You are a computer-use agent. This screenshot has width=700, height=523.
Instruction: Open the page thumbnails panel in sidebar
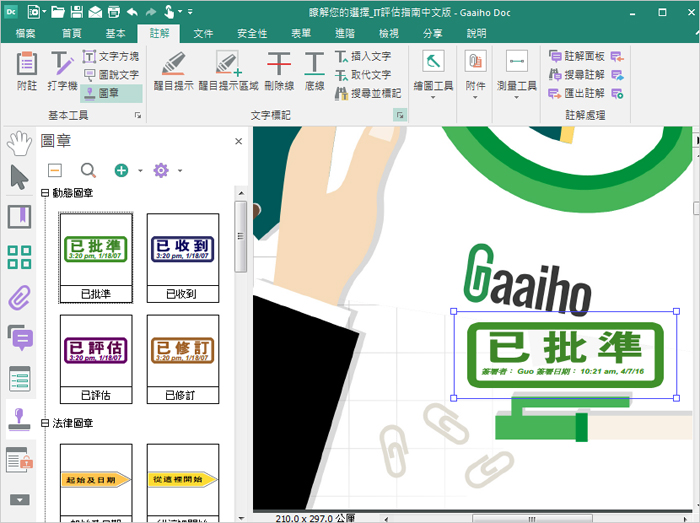(19, 257)
